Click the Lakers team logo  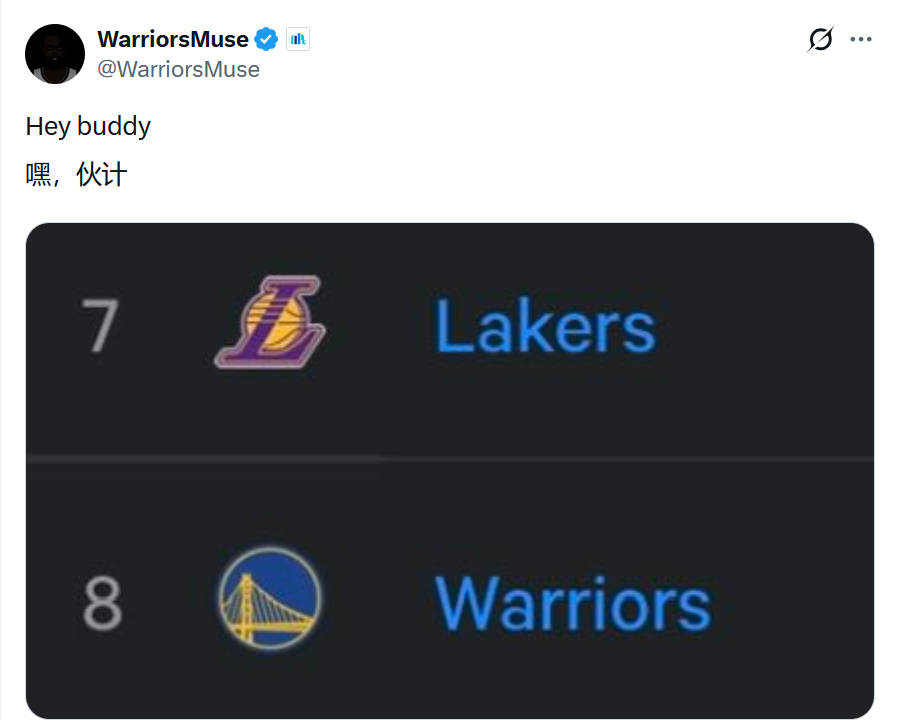coord(270,322)
